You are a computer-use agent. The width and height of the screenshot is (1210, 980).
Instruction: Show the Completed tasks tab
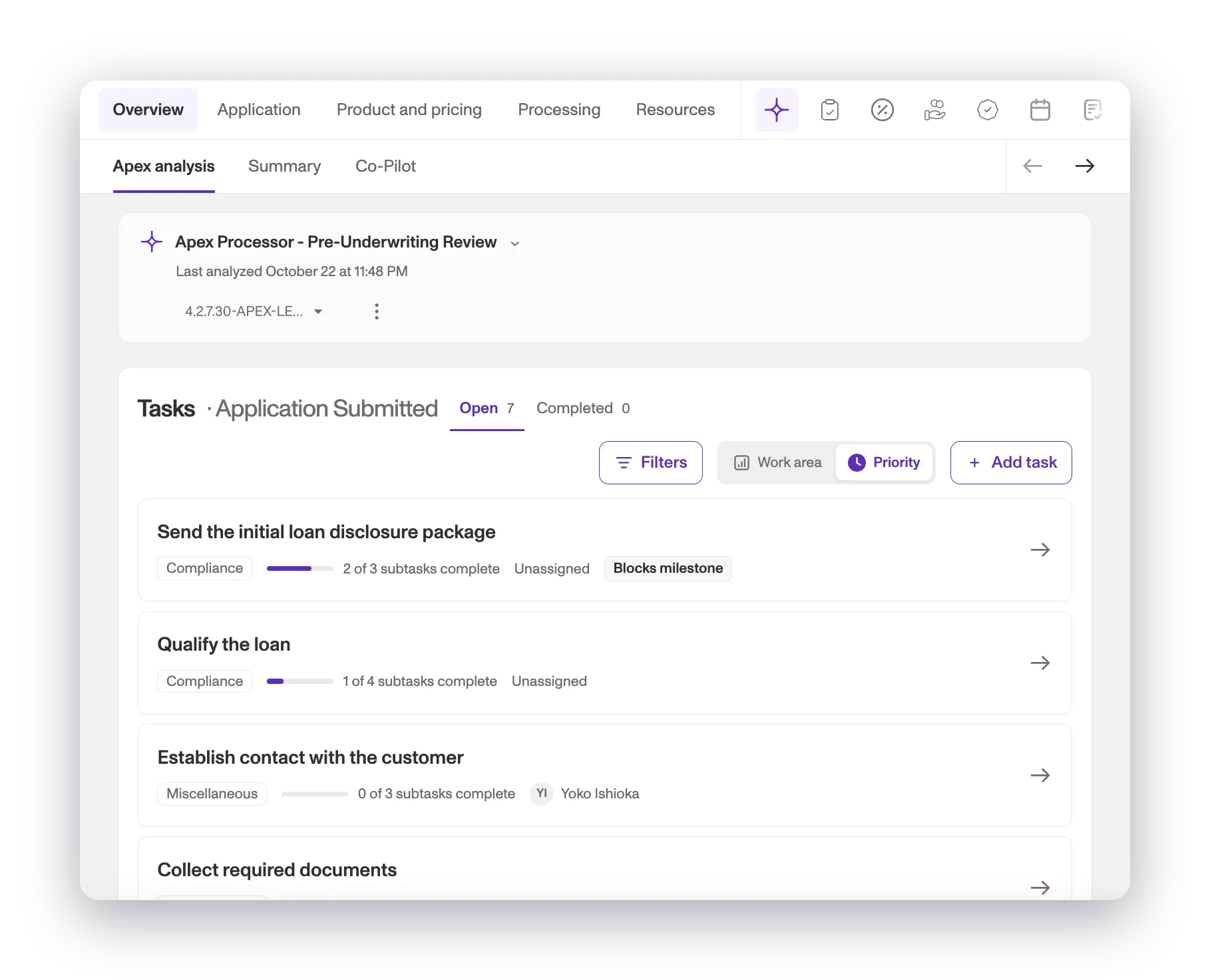point(583,408)
